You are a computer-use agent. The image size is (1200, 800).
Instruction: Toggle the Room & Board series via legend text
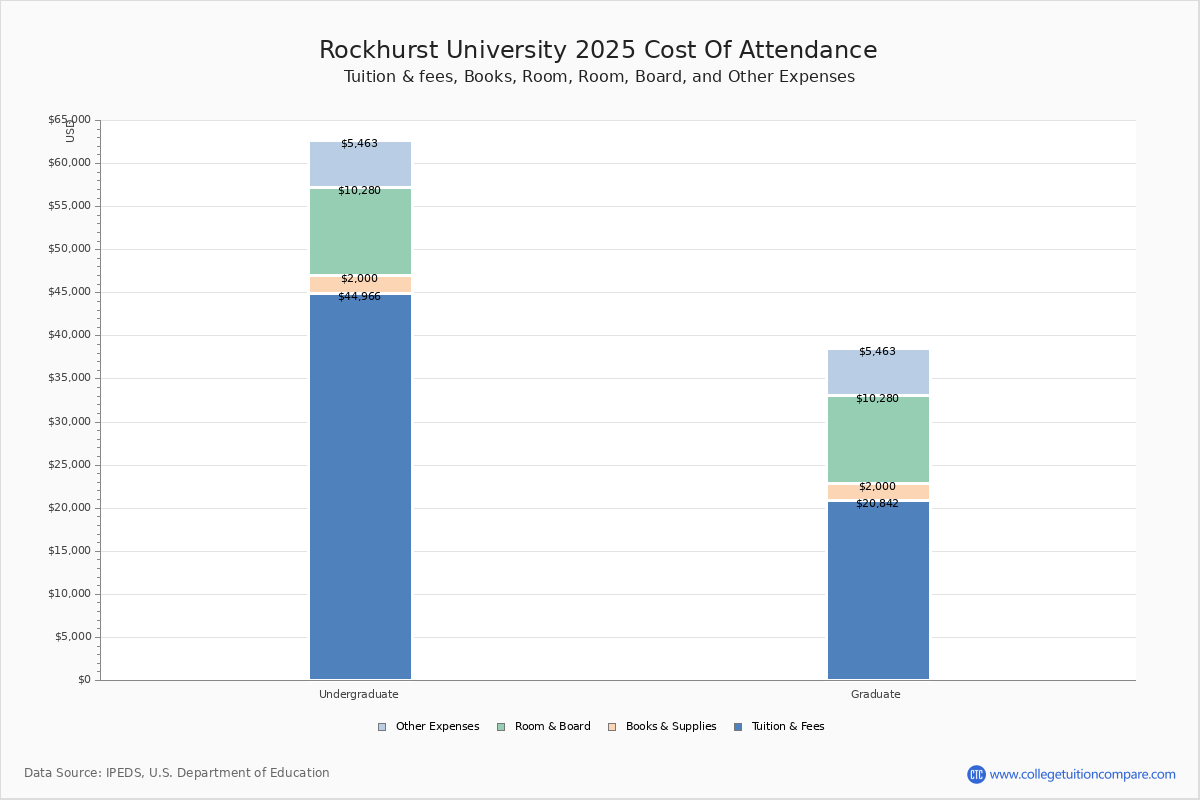[552, 727]
